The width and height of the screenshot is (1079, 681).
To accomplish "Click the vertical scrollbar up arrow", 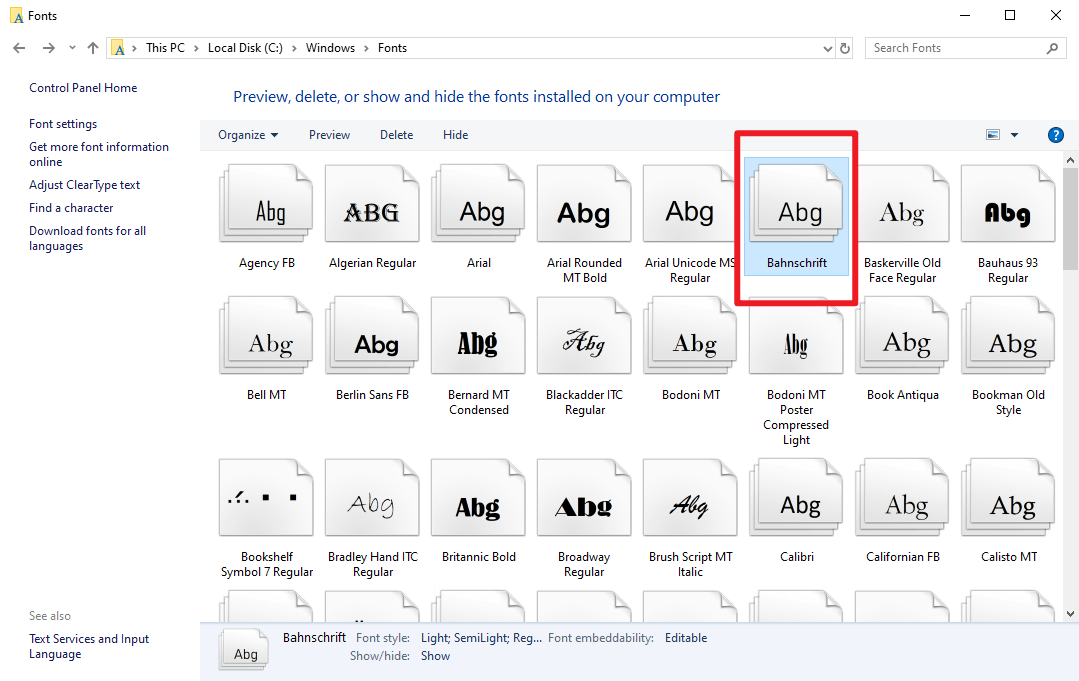I will tap(1070, 160).
